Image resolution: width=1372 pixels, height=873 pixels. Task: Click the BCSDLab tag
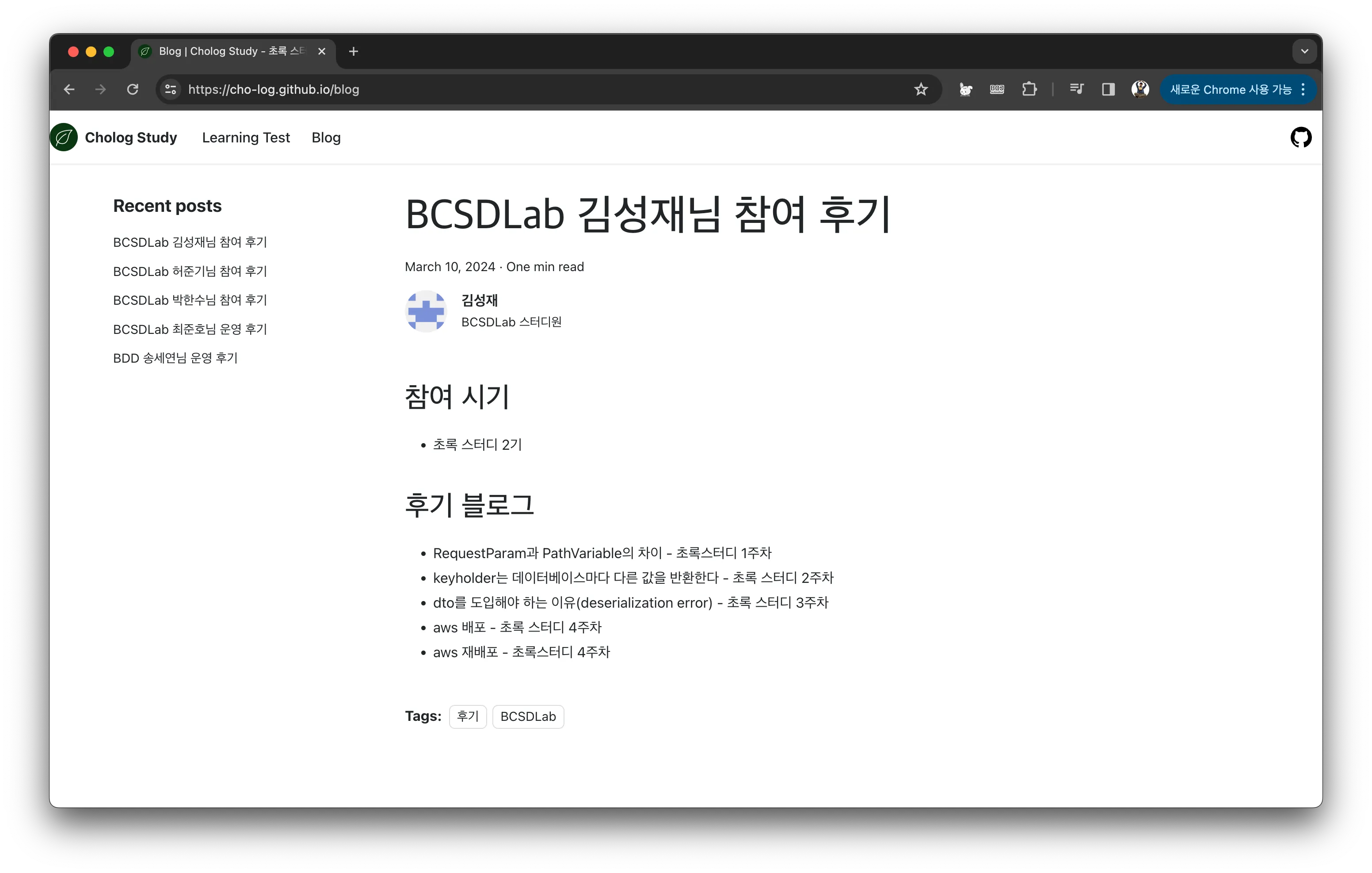tap(528, 717)
